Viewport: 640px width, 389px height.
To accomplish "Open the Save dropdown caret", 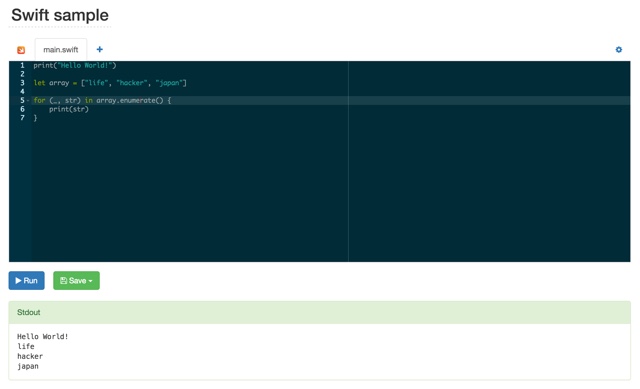I will [x=91, y=281].
